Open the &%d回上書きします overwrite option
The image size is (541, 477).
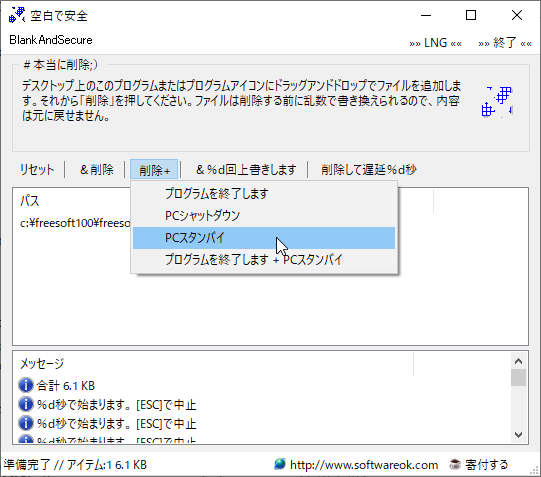click(x=246, y=169)
